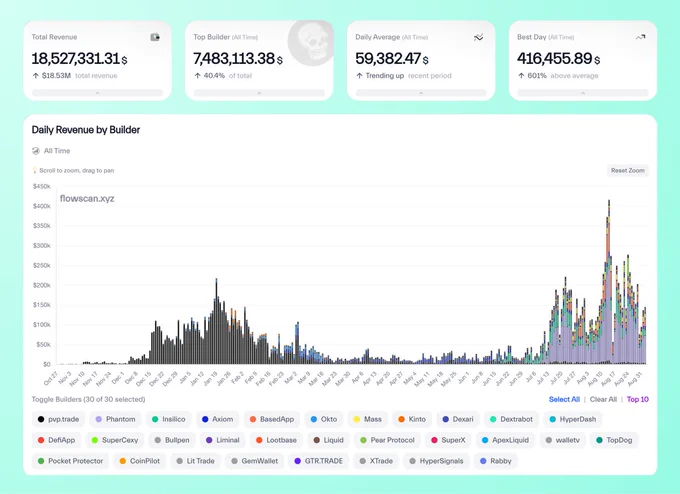This screenshot has height=494, width=680.
Task: Toggle the CoinPilot builder chip
Action: [140, 461]
